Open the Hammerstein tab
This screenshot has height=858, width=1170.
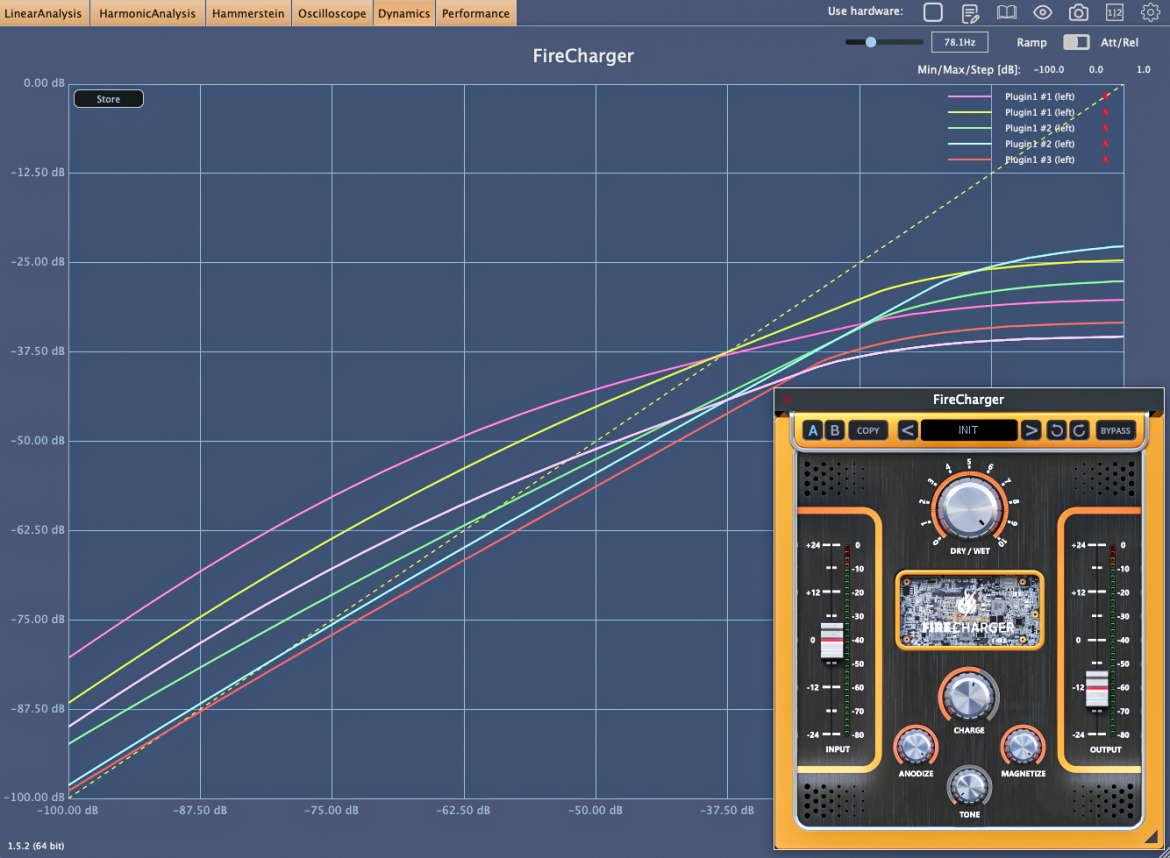tap(248, 13)
